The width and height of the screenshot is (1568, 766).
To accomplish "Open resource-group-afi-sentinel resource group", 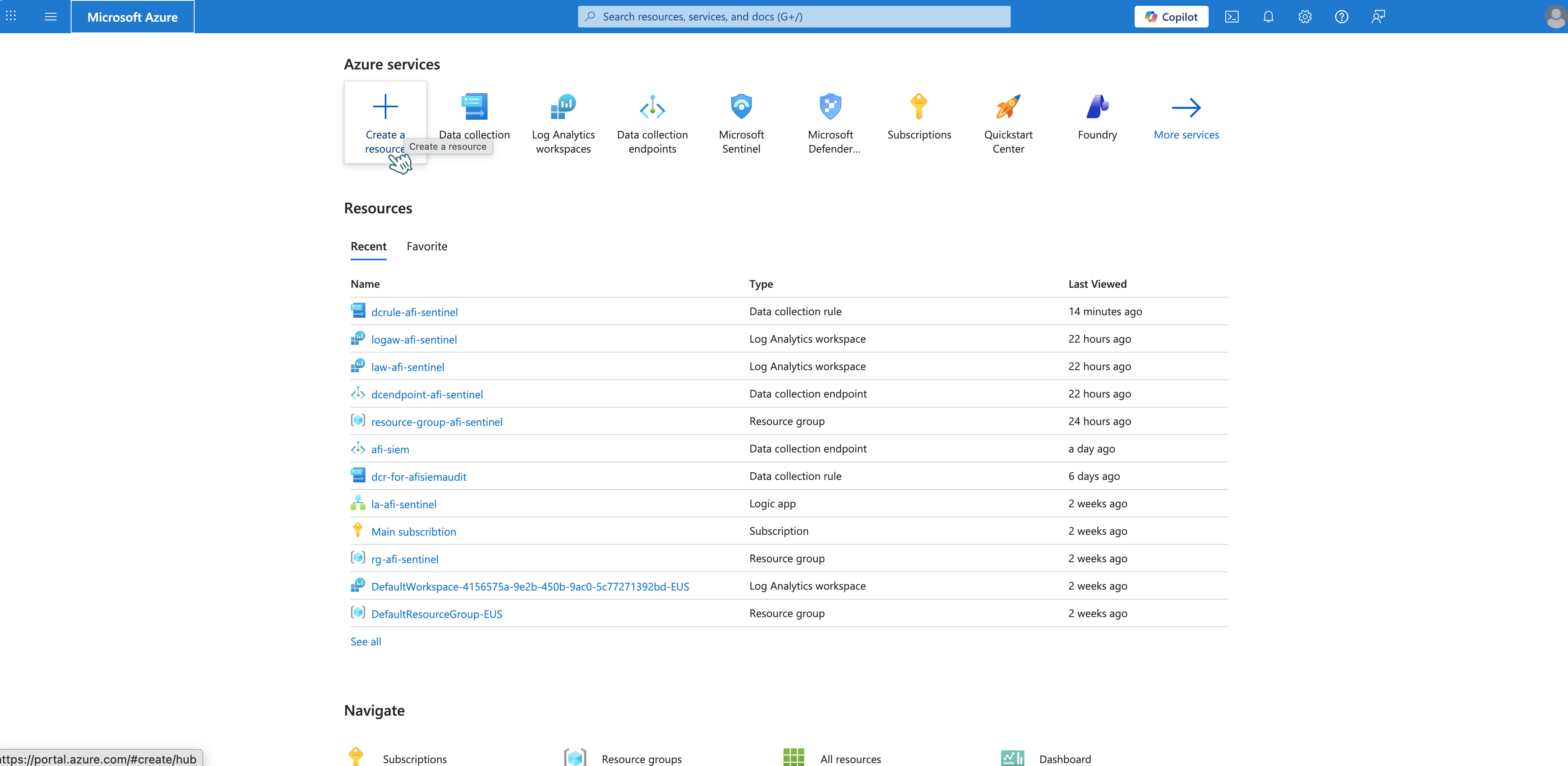I will [x=437, y=422].
